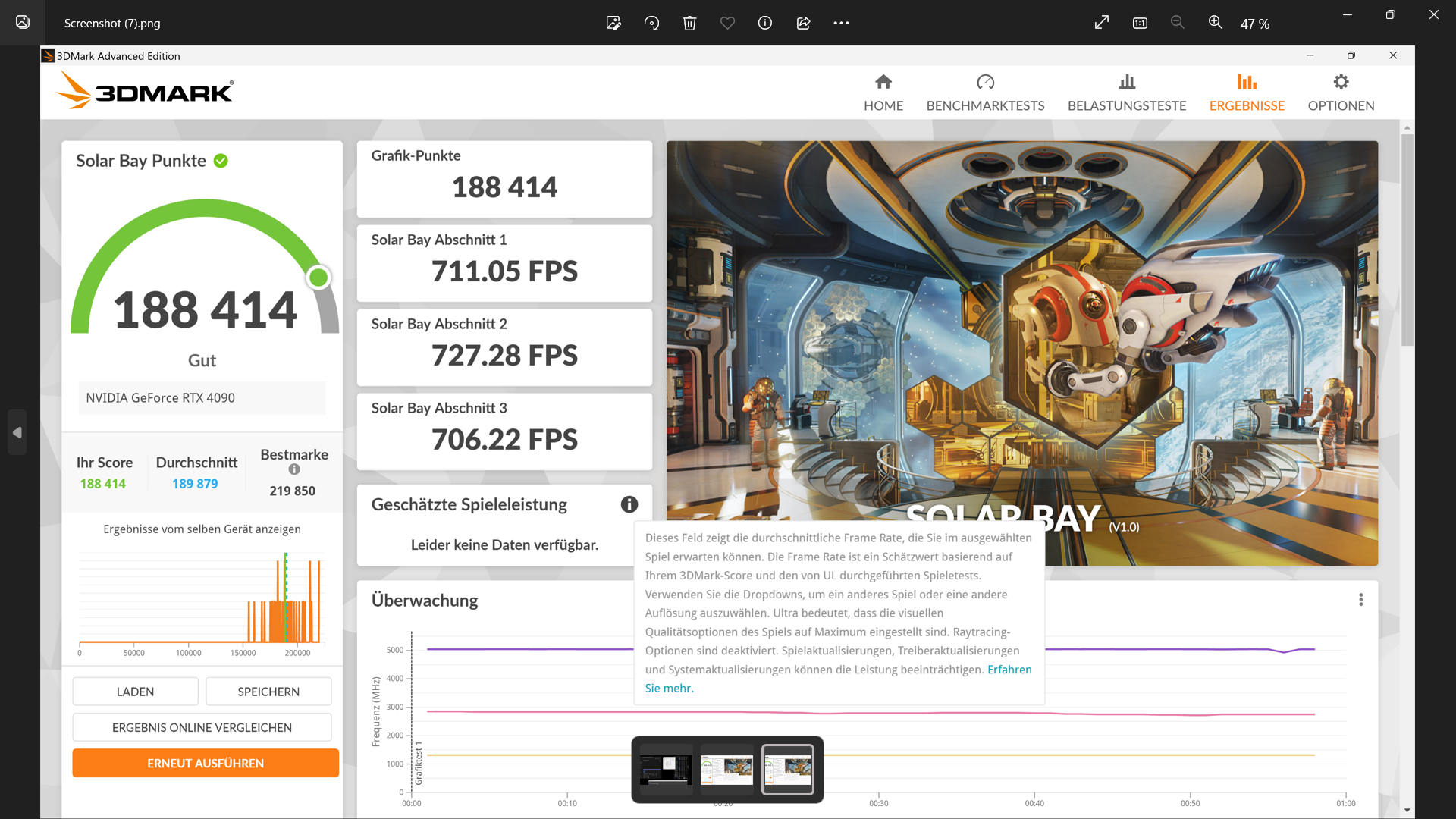Enter fullscreen with the expand arrows icon
Screen dimensions: 1456x819
point(1102,23)
